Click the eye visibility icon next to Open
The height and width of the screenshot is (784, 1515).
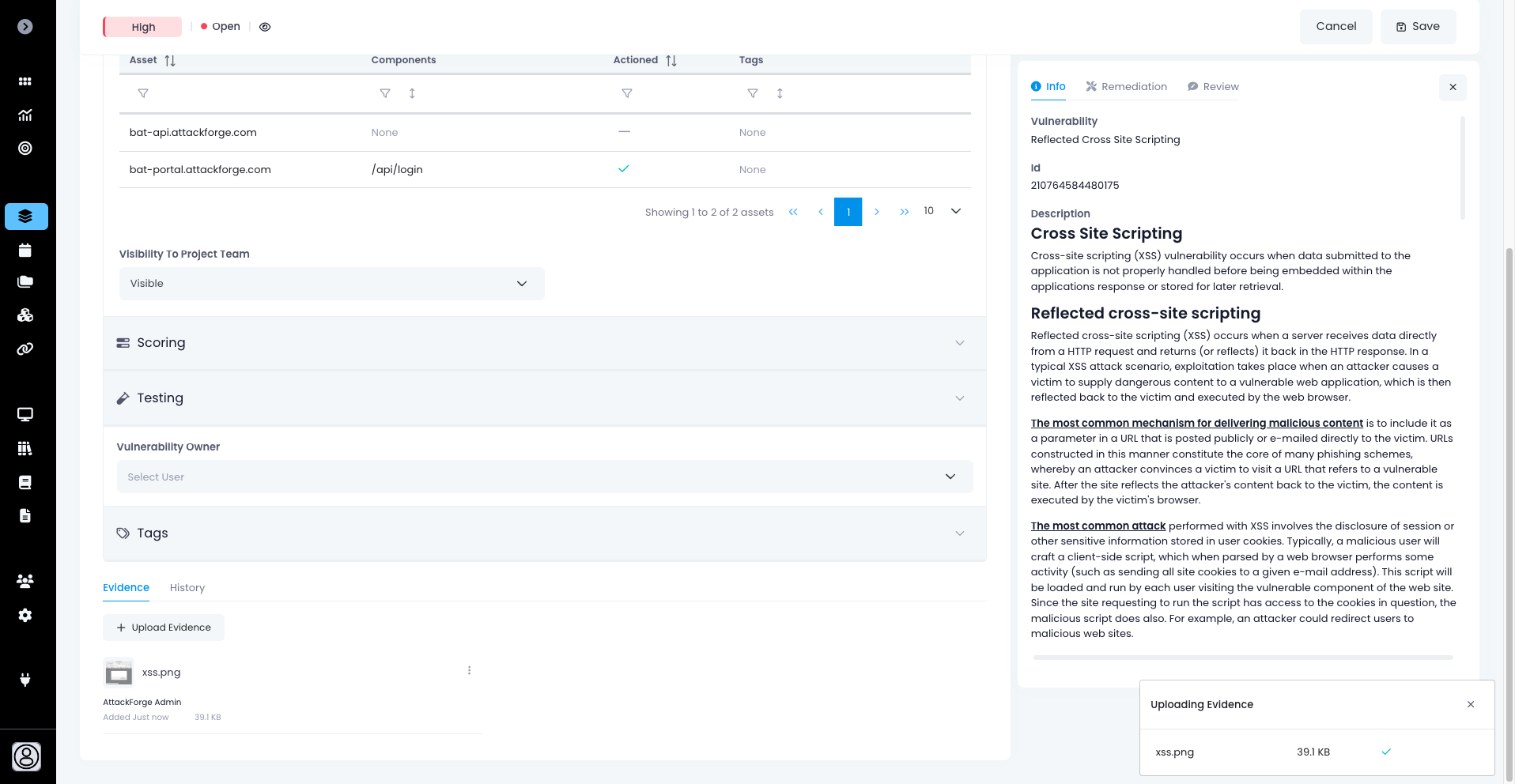pyautogui.click(x=265, y=27)
